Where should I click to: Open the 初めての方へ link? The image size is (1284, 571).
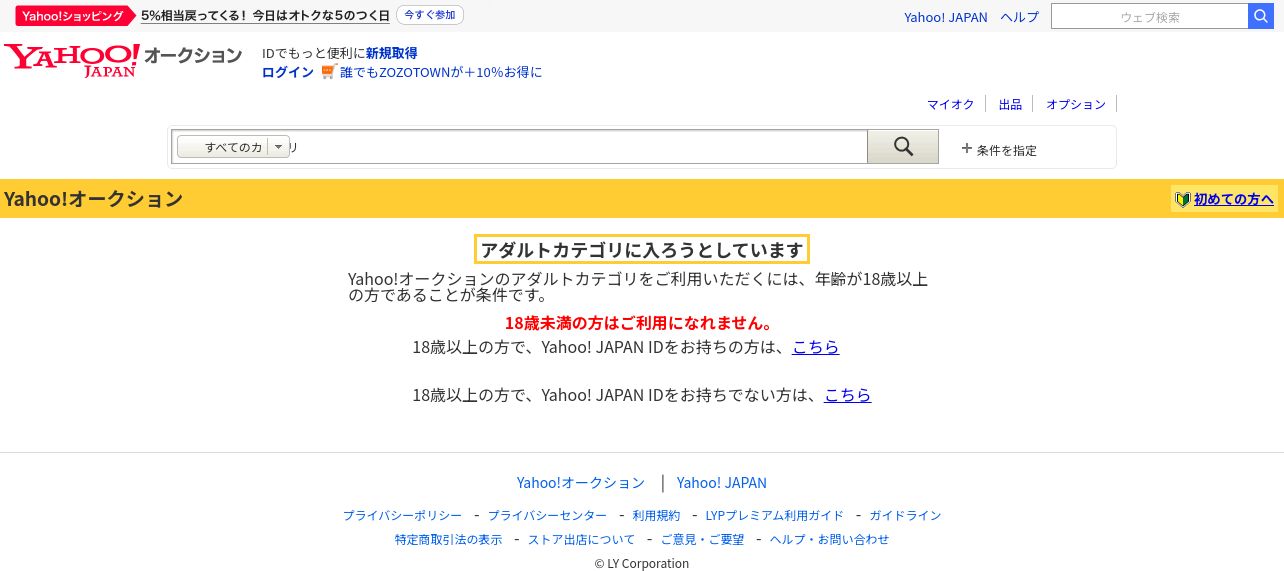1234,199
